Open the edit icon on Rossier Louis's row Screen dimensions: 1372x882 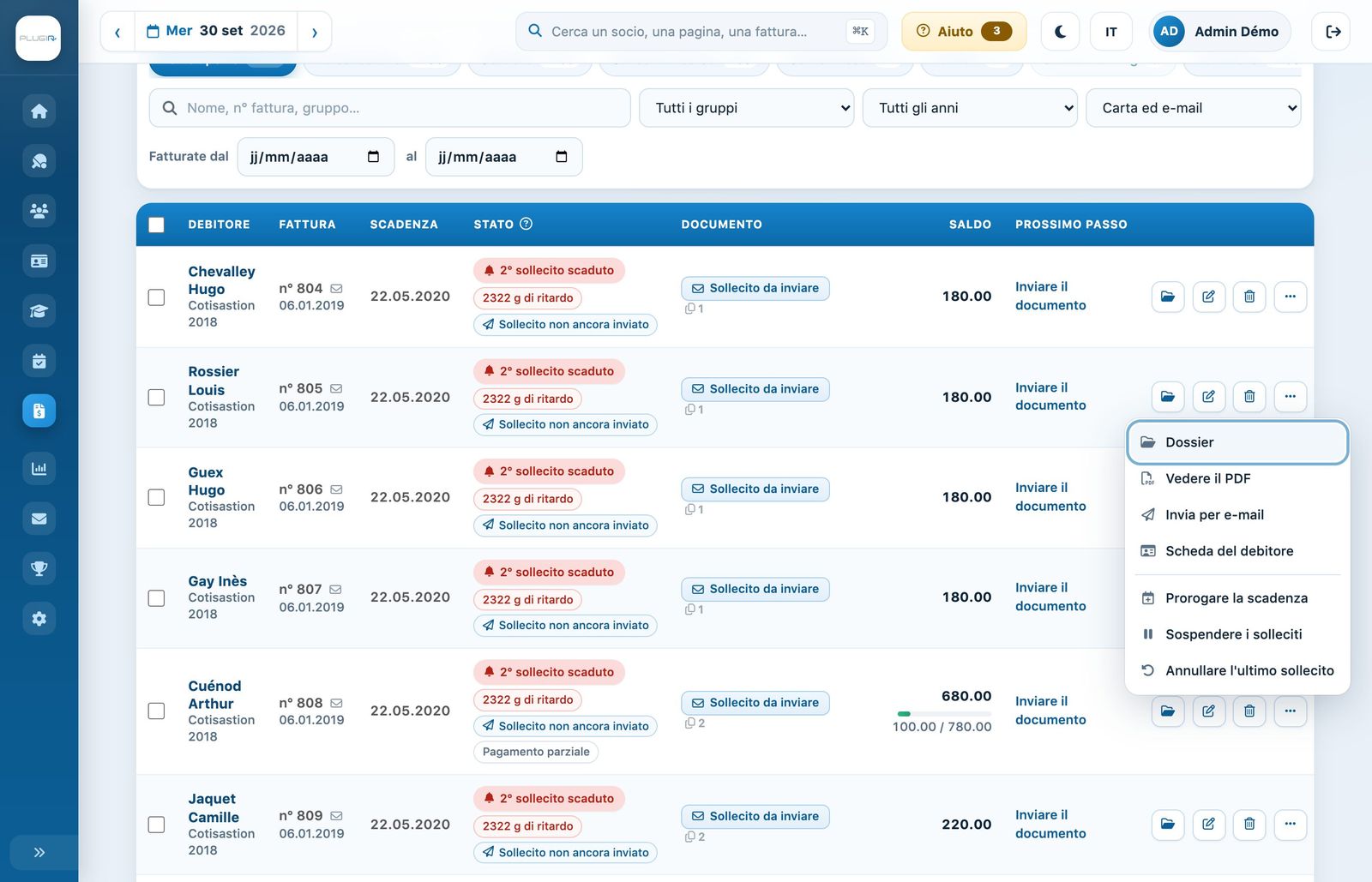1208,397
